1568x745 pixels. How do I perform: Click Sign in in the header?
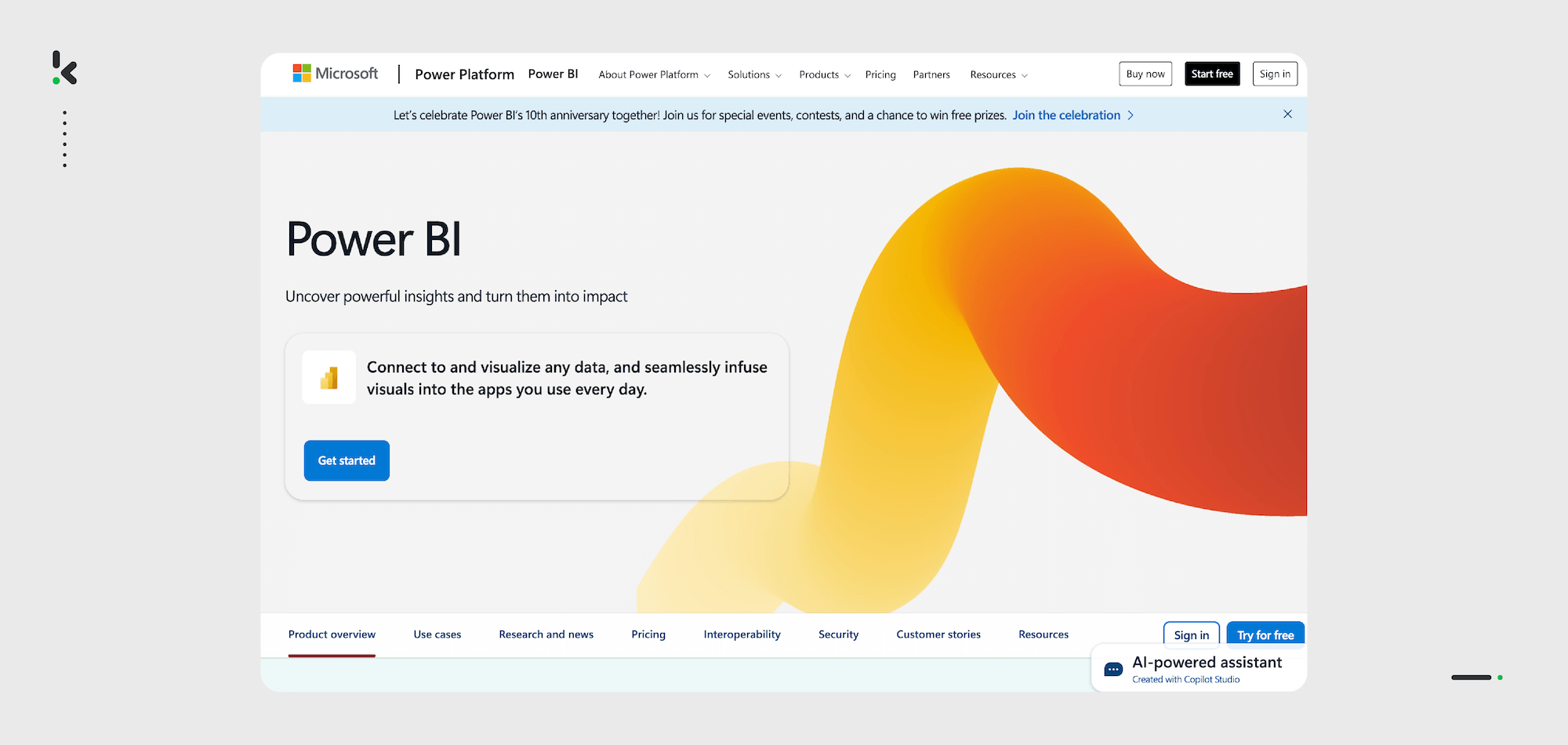tap(1275, 74)
